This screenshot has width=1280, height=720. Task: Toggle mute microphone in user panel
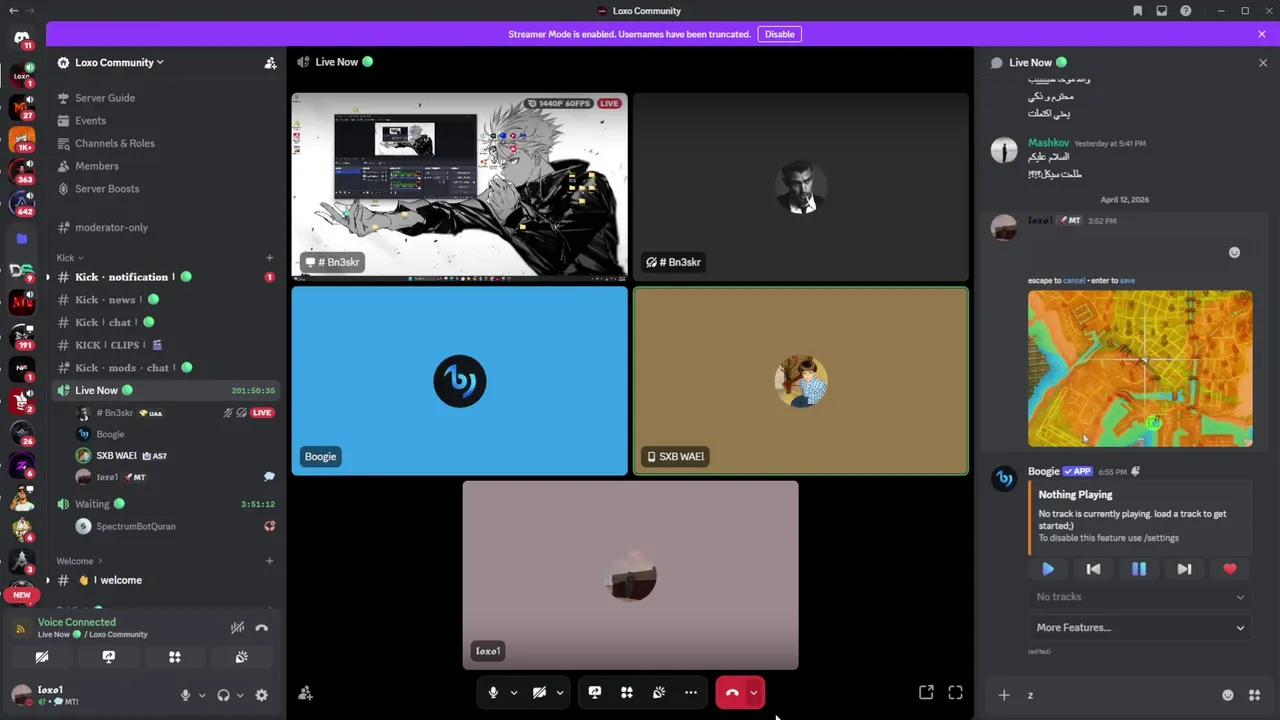pyautogui.click(x=185, y=695)
